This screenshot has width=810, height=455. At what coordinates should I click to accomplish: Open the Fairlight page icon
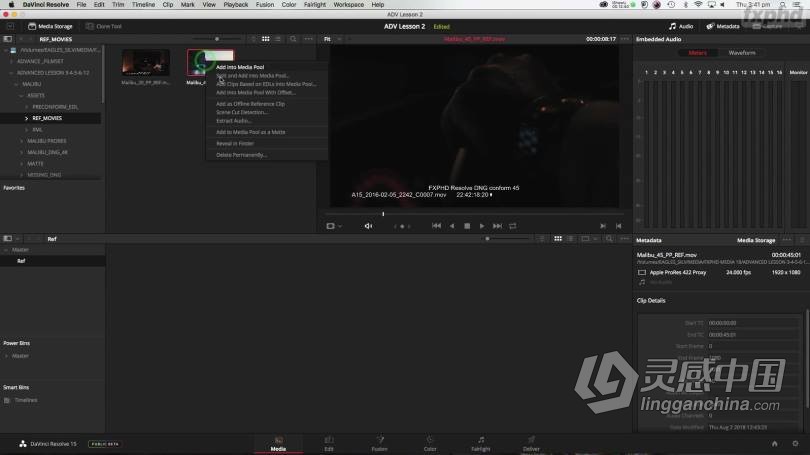click(x=481, y=443)
